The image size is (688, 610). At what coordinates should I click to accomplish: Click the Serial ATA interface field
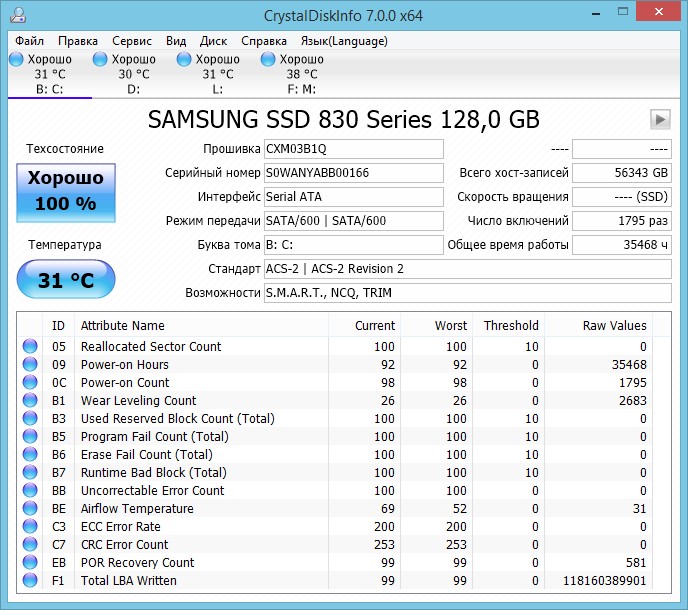click(x=354, y=197)
